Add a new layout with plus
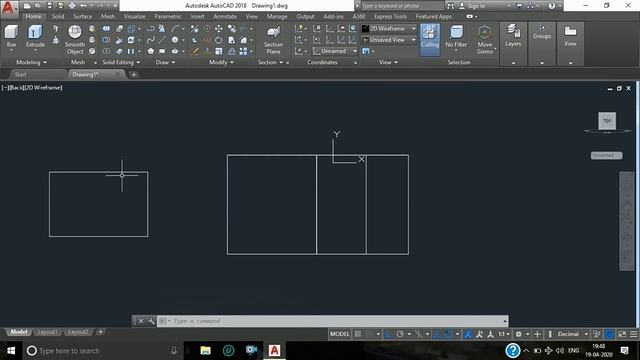The image size is (640, 360). tap(100, 332)
